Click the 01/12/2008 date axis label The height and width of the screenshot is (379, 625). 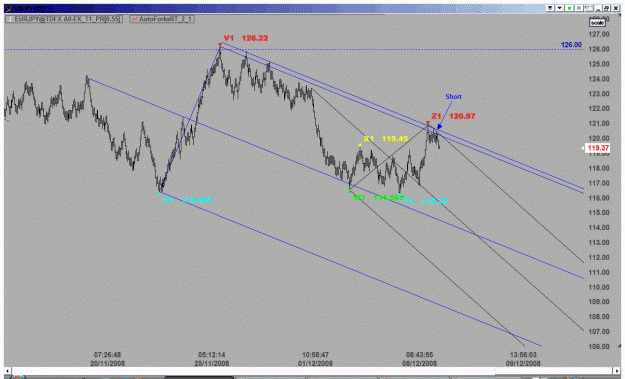click(x=315, y=363)
